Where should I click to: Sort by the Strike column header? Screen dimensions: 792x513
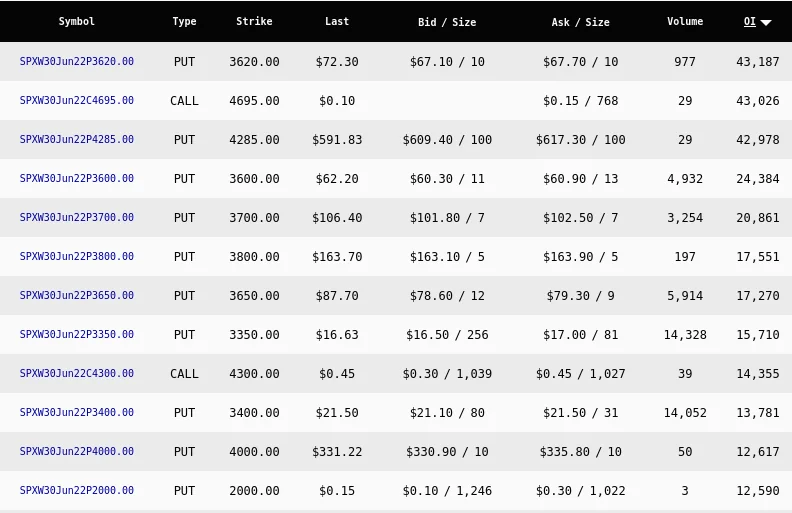click(x=254, y=21)
